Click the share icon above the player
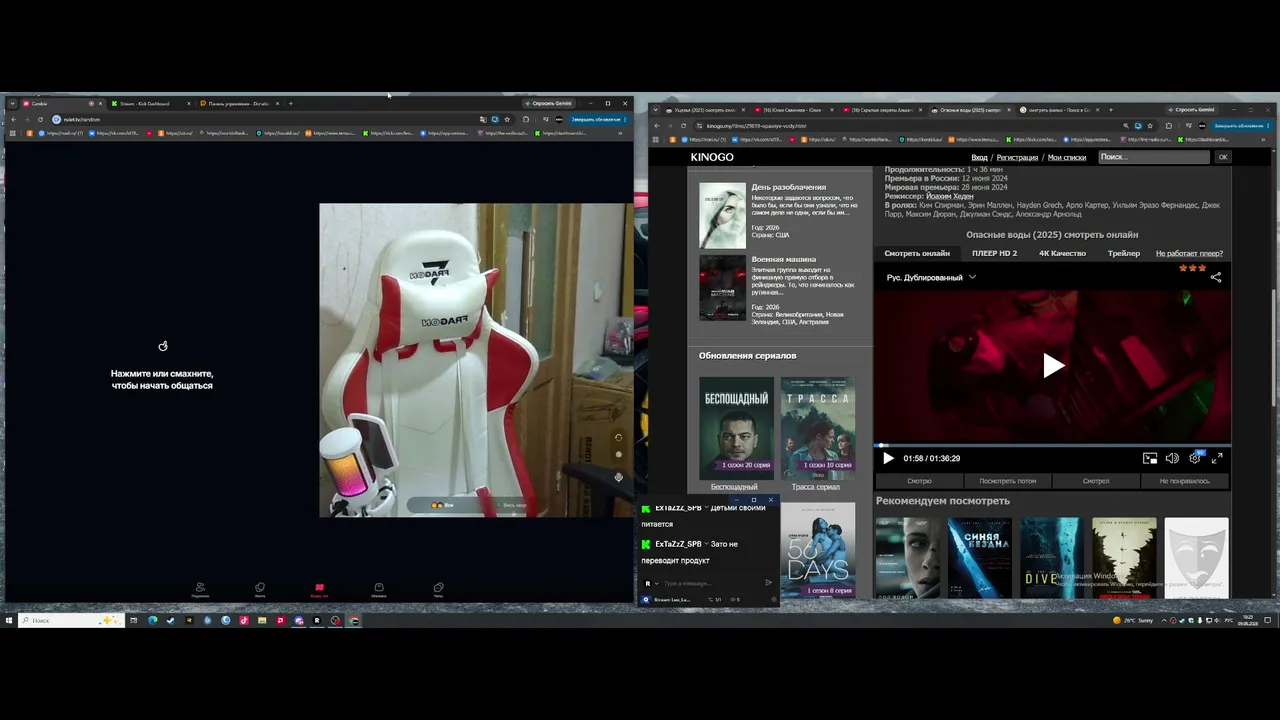 click(1216, 277)
